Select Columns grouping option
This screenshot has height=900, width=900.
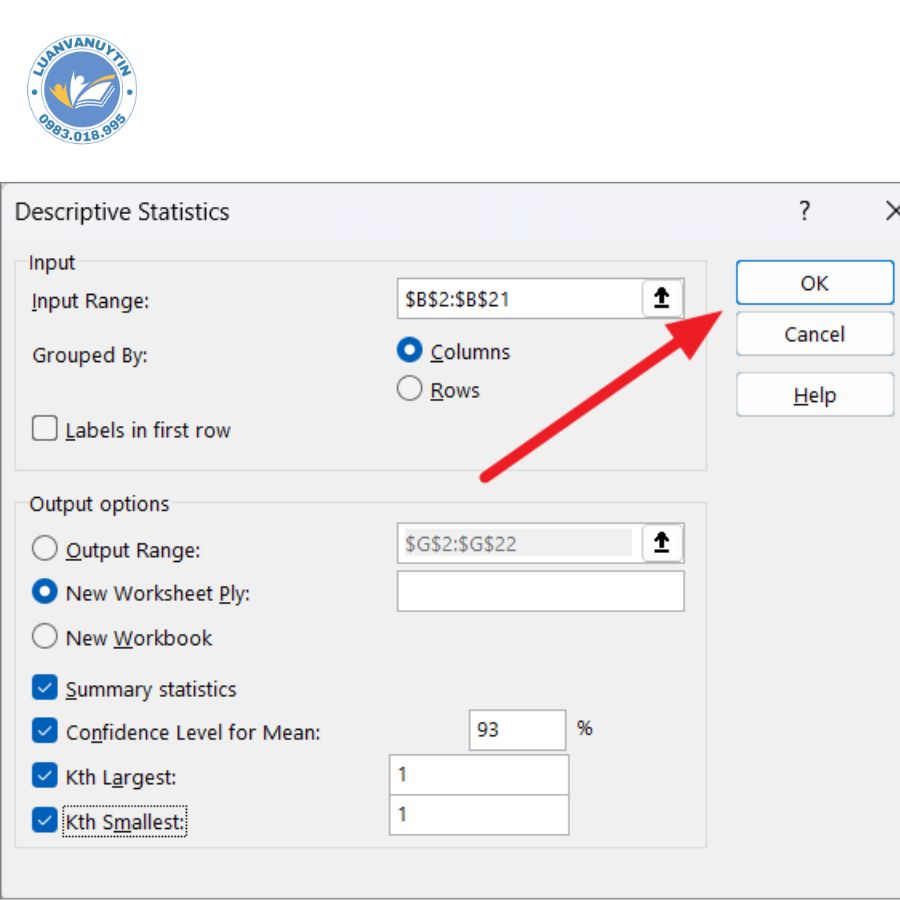[410, 351]
